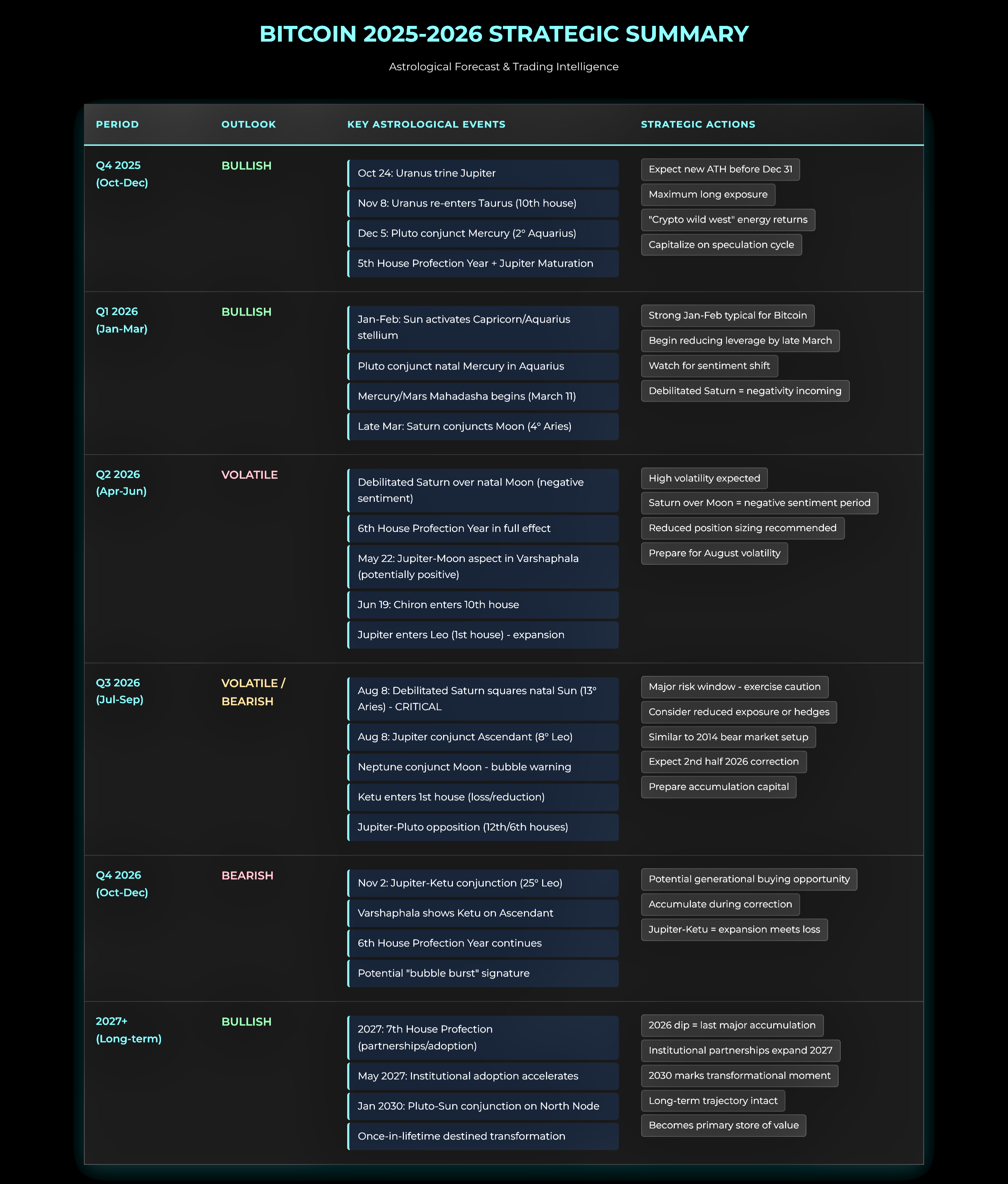
Task: Click 'Jun 19: Chiron enters 10th house' event
Action: pos(483,605)
